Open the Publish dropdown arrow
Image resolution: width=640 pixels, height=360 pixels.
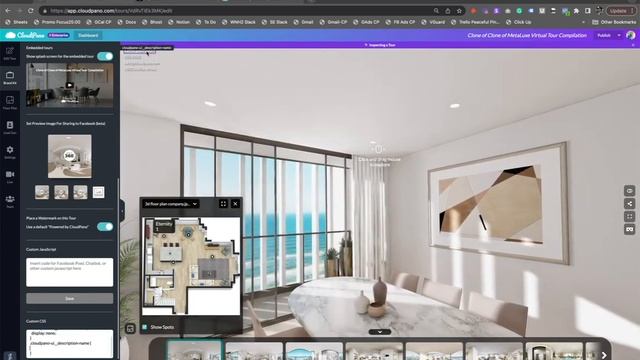pos(619,36)
